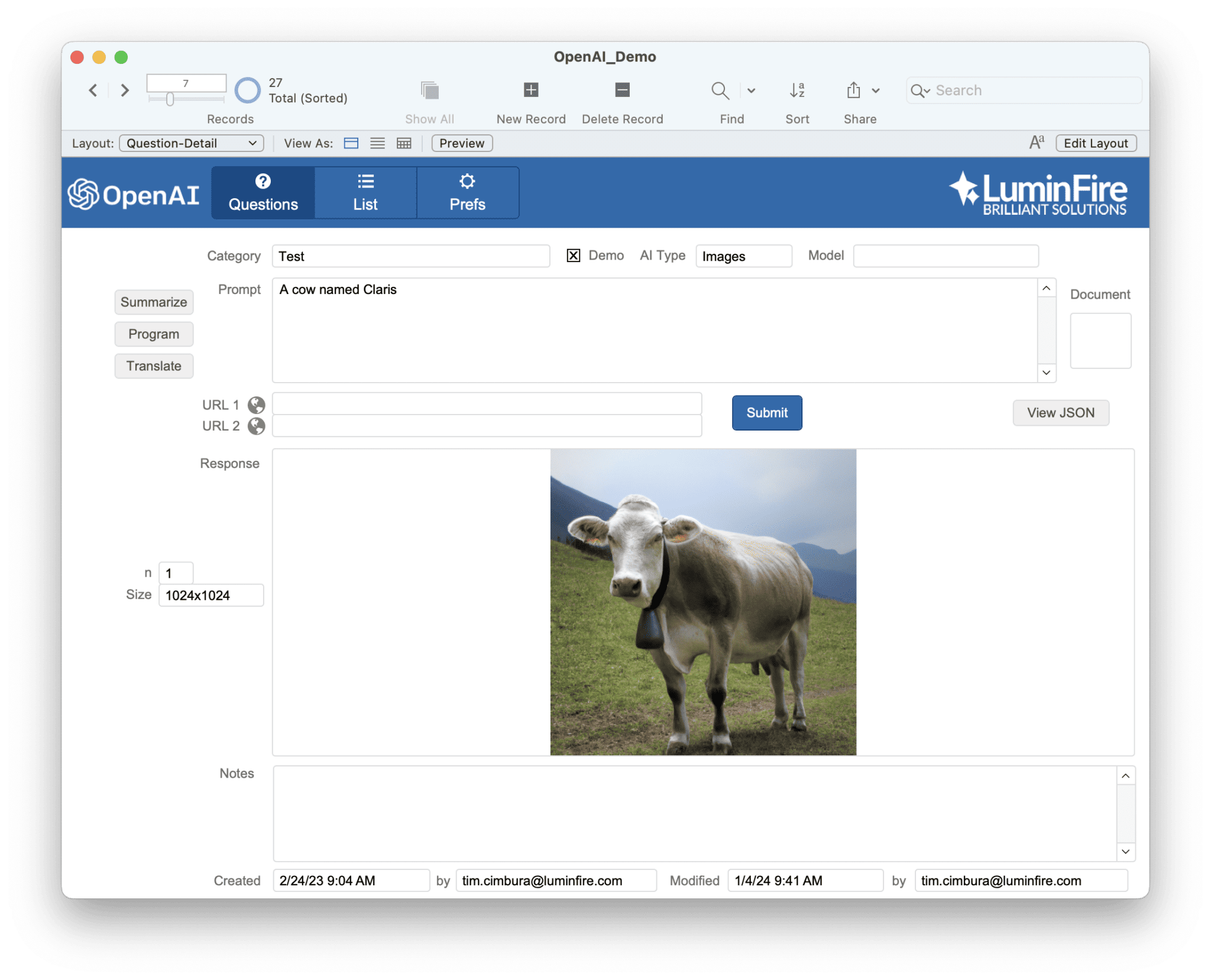This screenshot has width=1211, height=980.
Task: Select list view in View As
Action: pos(377,143)
